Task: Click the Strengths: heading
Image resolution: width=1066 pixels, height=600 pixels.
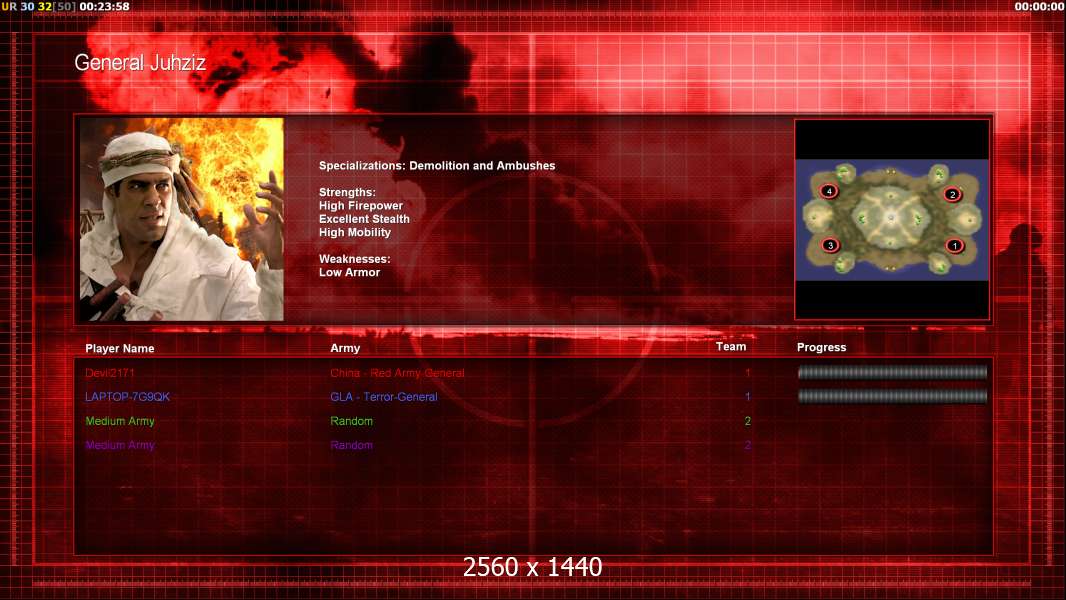Action: point(347,192)
